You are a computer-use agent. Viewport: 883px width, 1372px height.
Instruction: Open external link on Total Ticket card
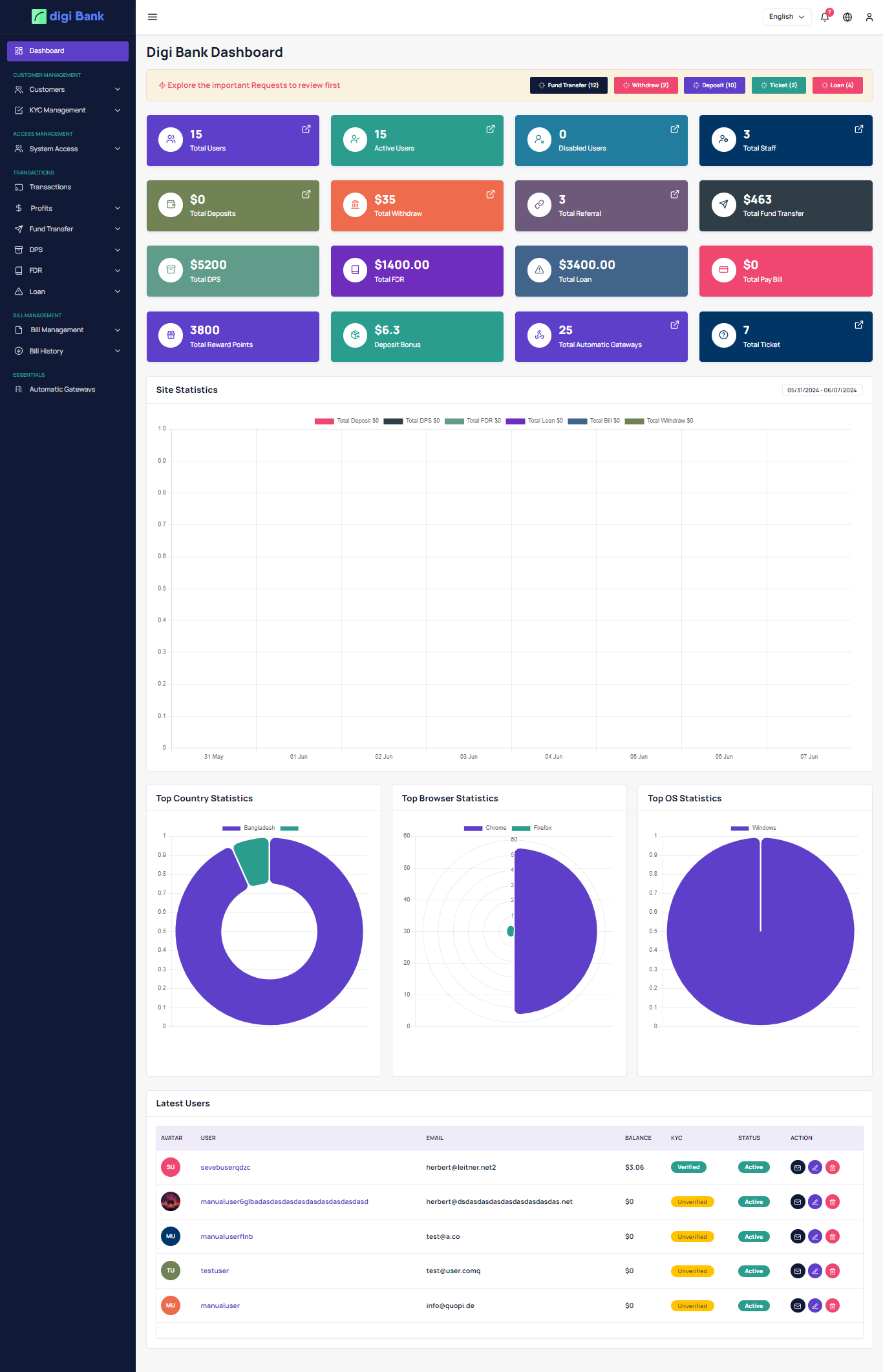(x=859, y=325)
